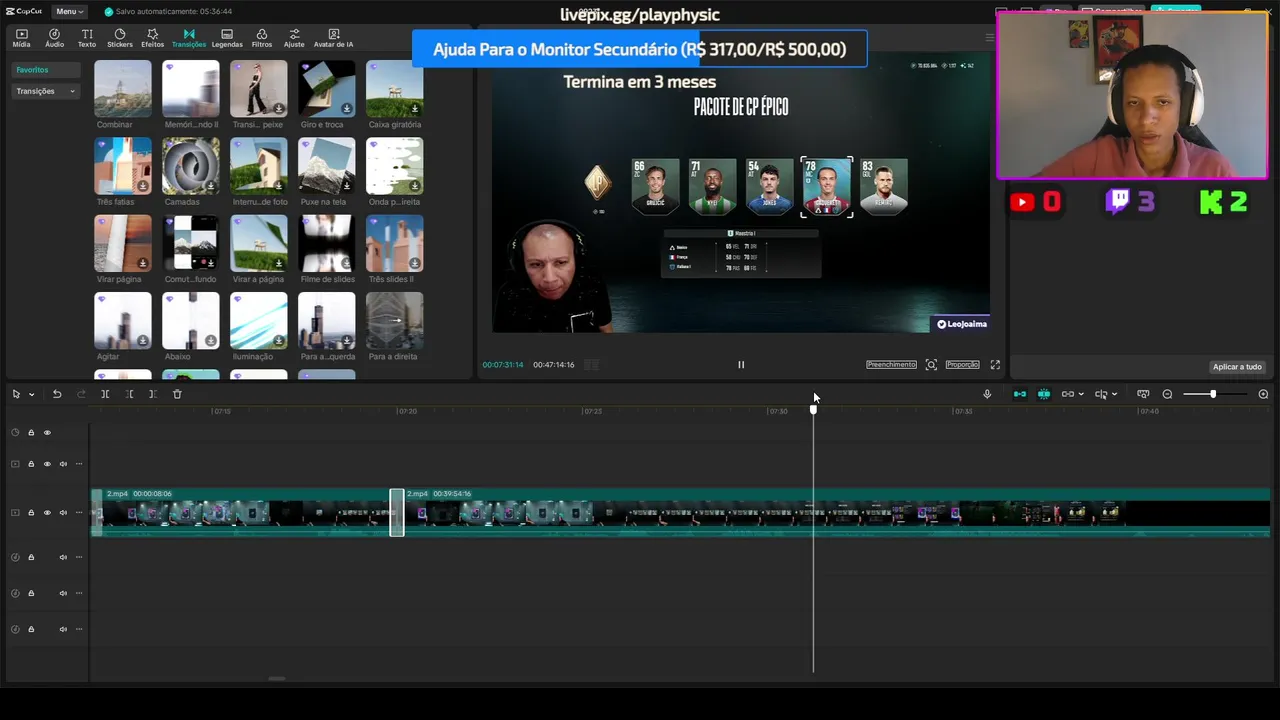Select the Iluminação transition thumbnail
This screenshot has width=1280, height=720.
259,320
